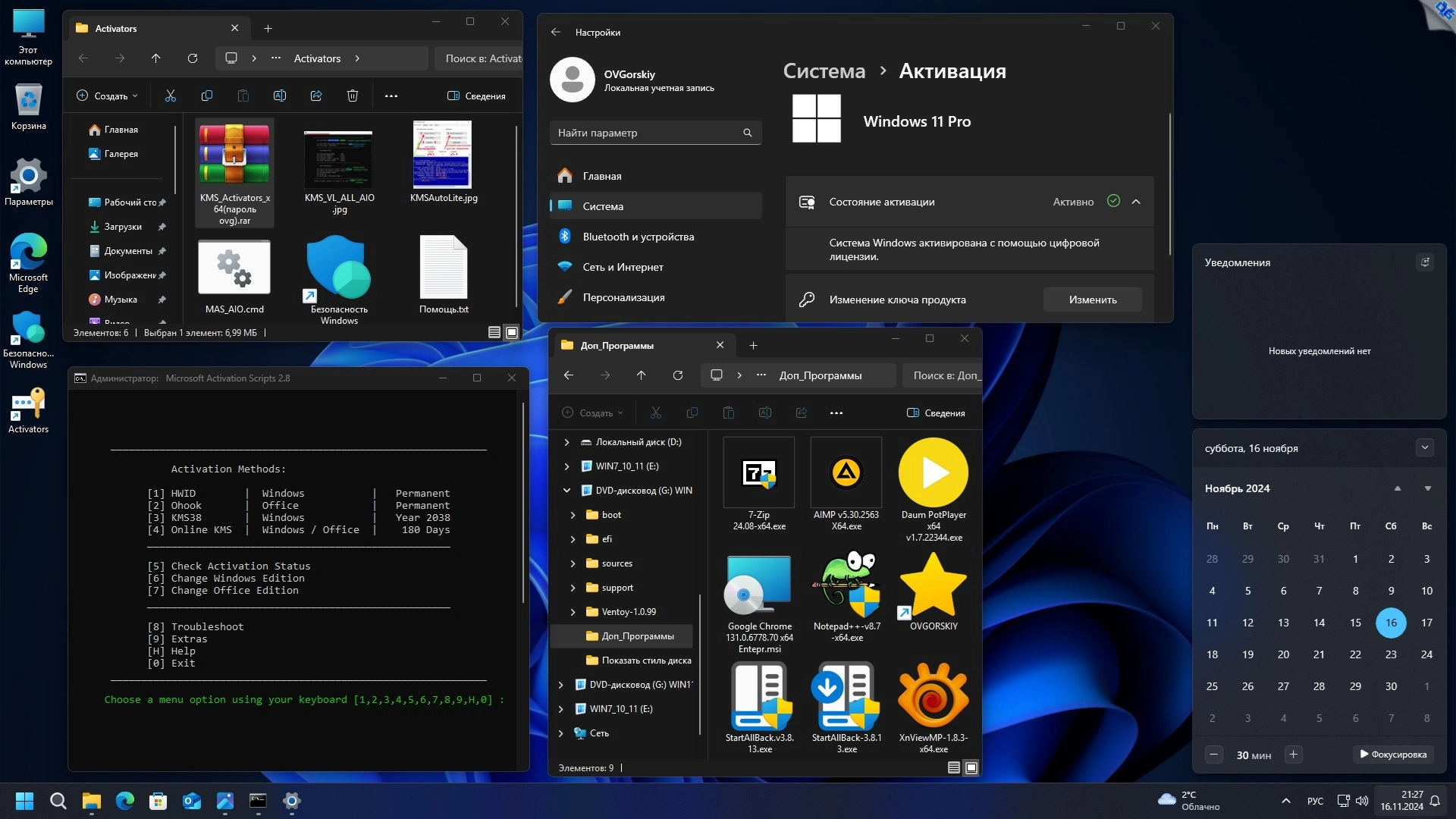This screenshot has width=1456, height=819.
Task: Collapse the calendar with date header chevron
Action: click(1424, 447)
